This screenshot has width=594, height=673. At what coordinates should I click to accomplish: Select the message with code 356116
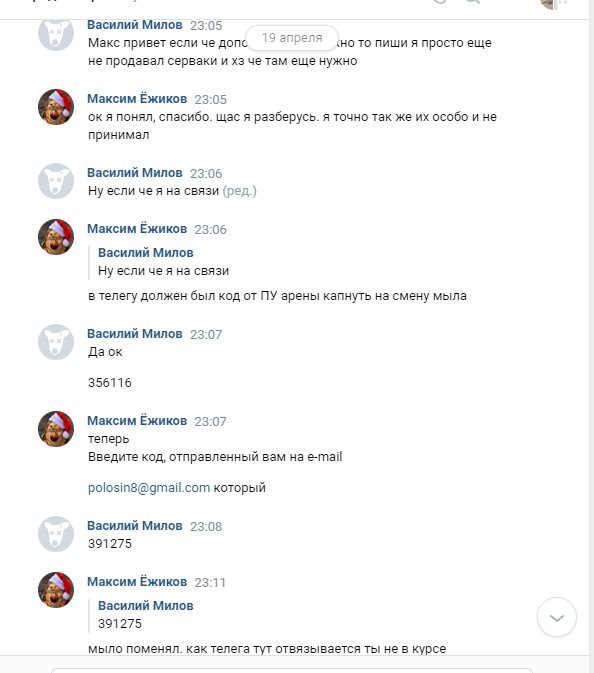click(x=110, y=382)
